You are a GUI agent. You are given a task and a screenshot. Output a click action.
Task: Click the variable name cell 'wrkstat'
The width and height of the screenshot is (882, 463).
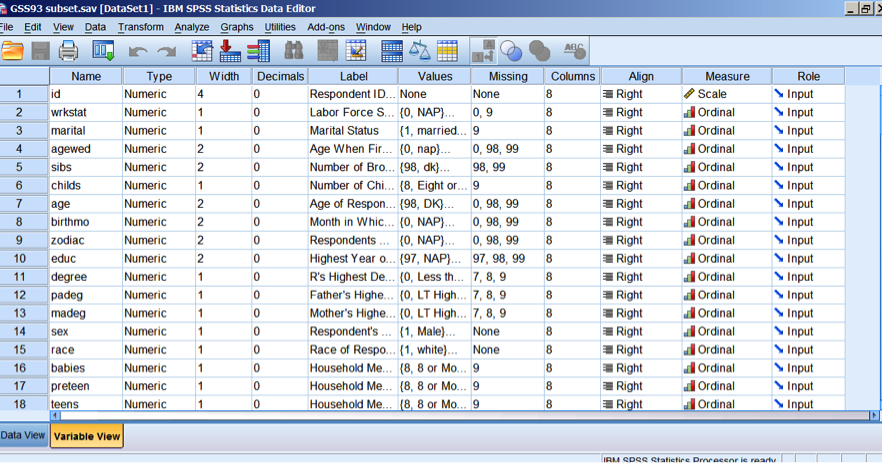pos(86,113)
